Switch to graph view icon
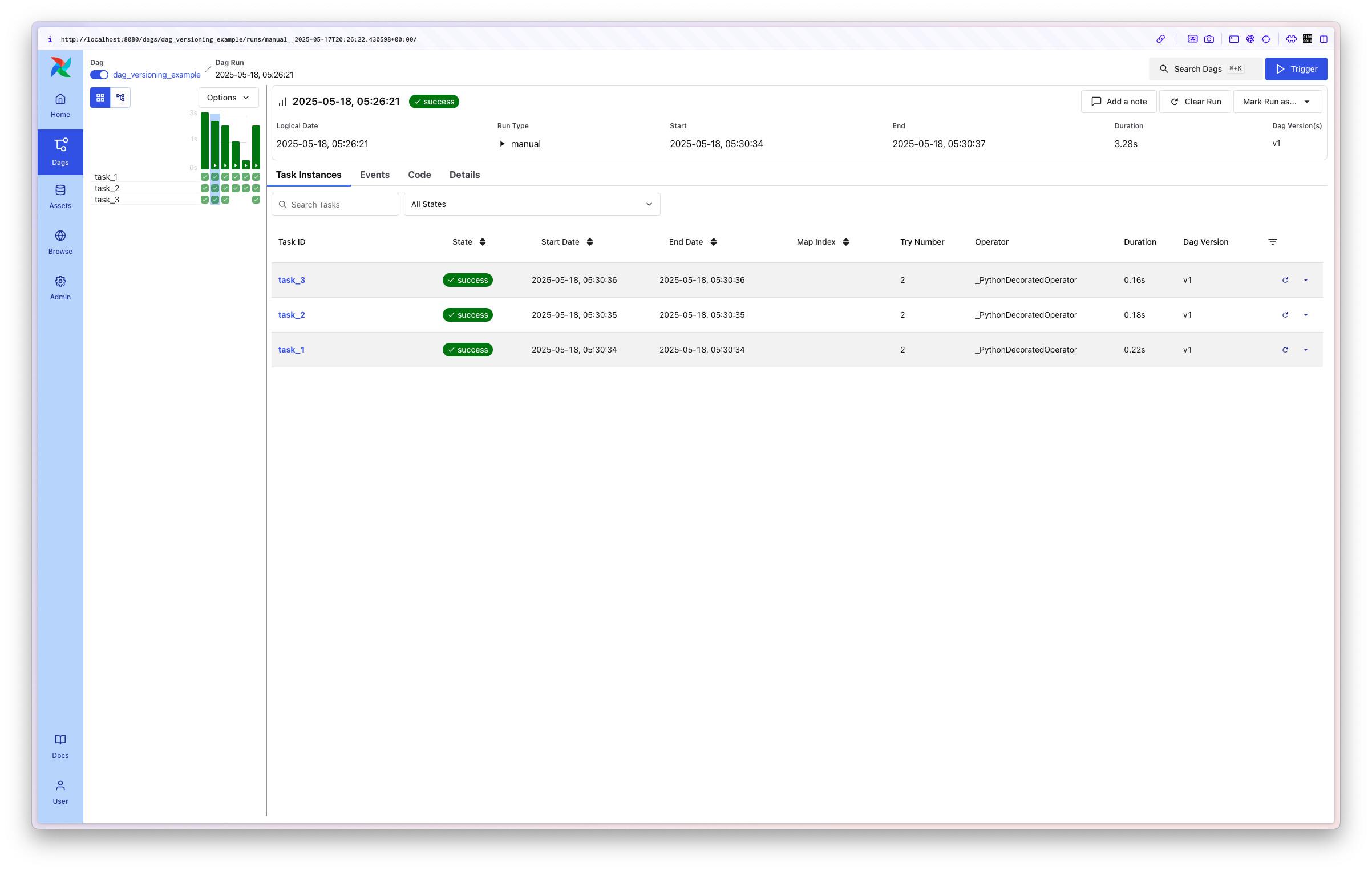The image size is (1372, 871). (x=120, y=98)
